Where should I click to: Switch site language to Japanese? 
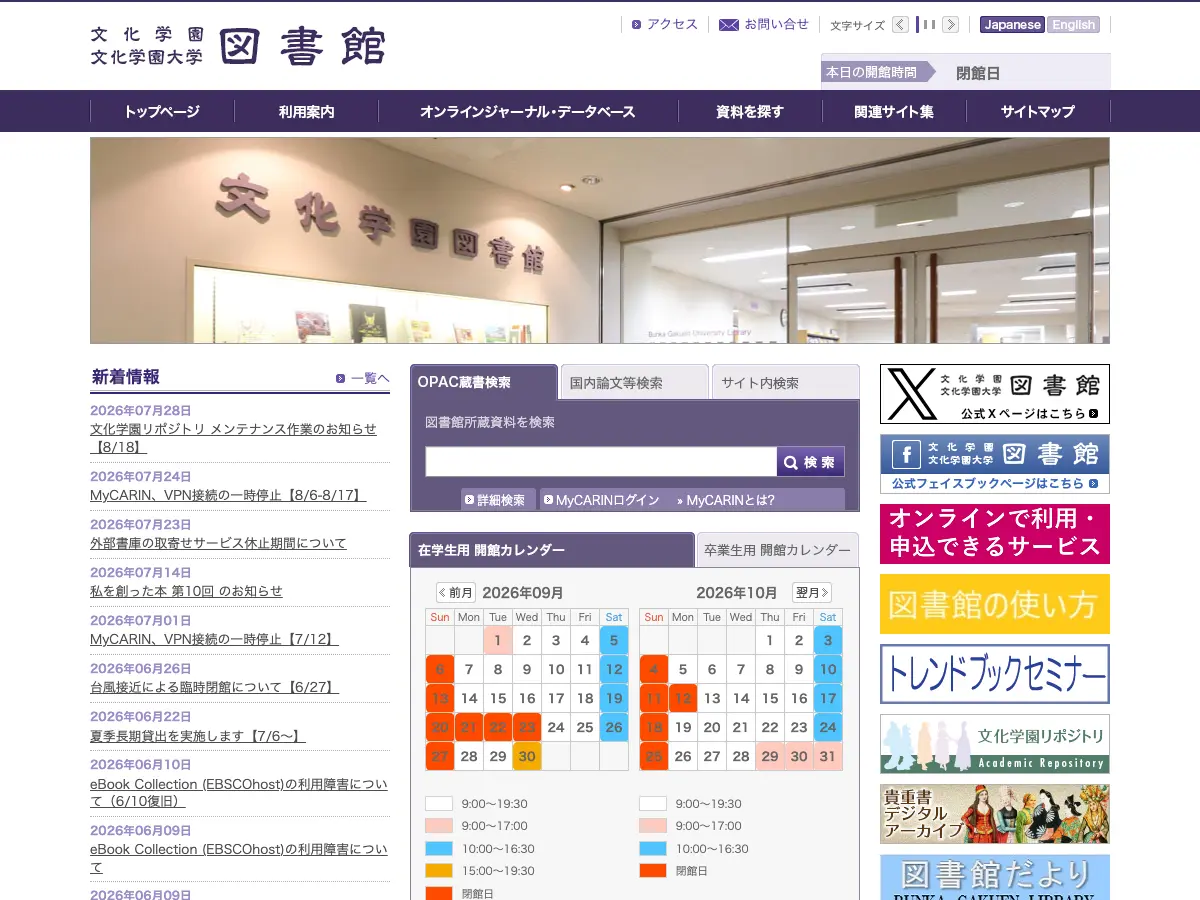click(1012, 25)
